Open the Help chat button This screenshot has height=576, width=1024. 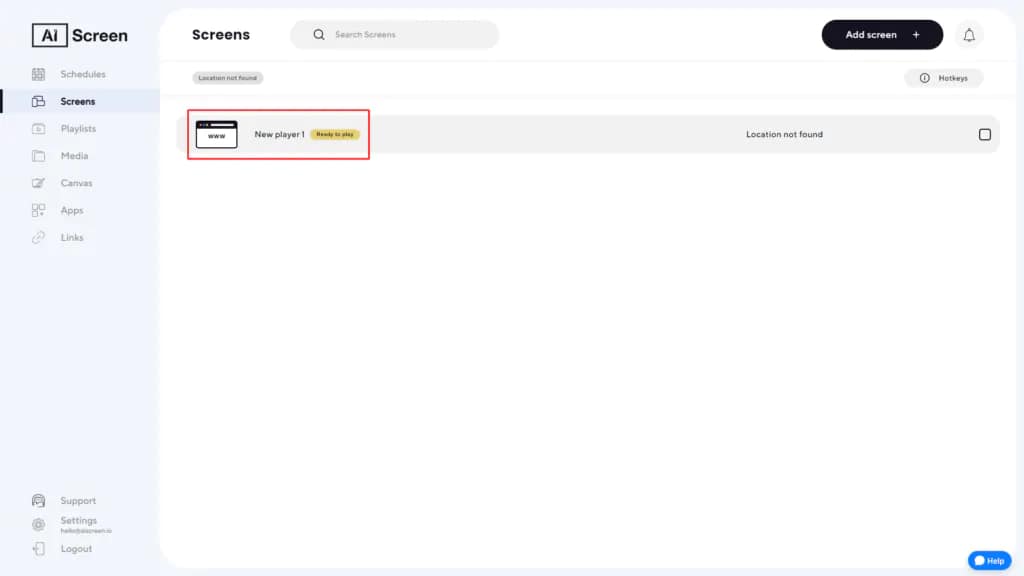(x=989, y=560)
